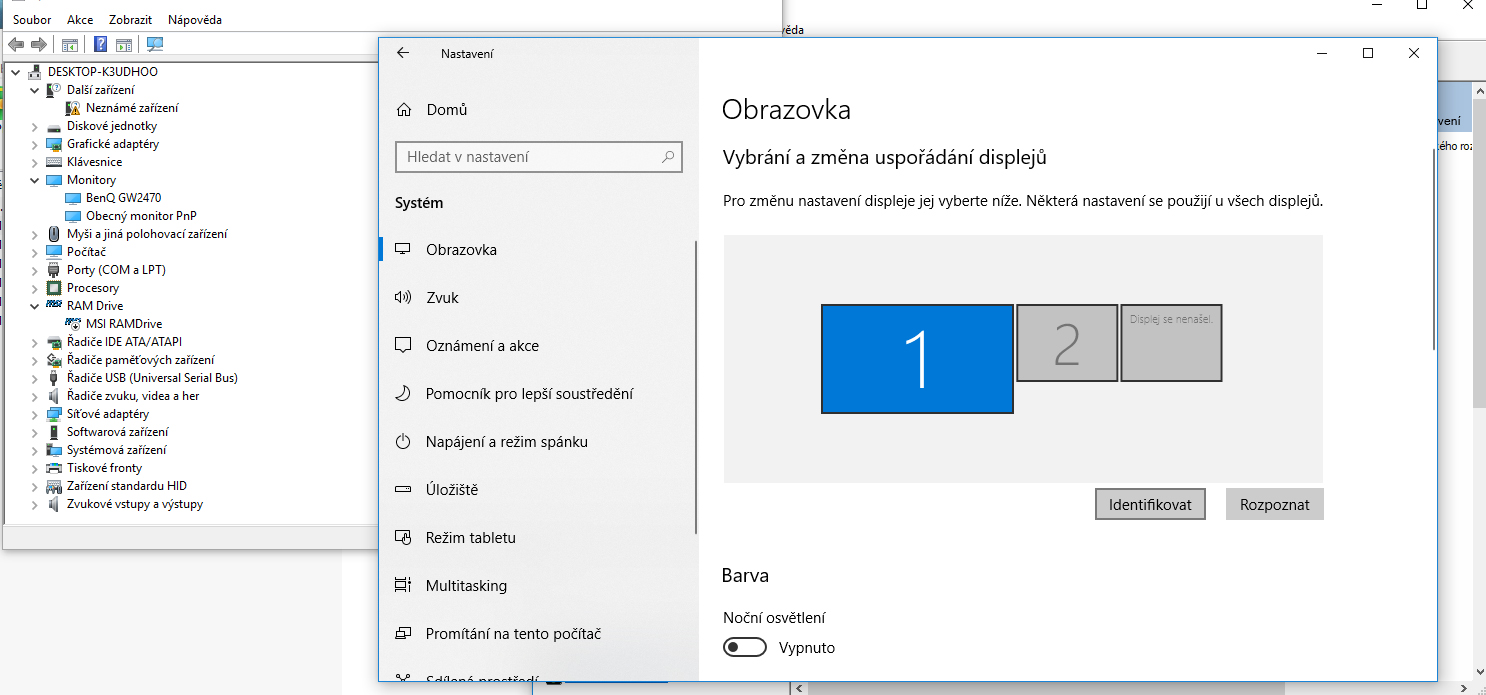The width and height of the screenshot is (1486, 695).
Task: Click the Síťové adaptéry network icon
Action: (x=54, y=414)
